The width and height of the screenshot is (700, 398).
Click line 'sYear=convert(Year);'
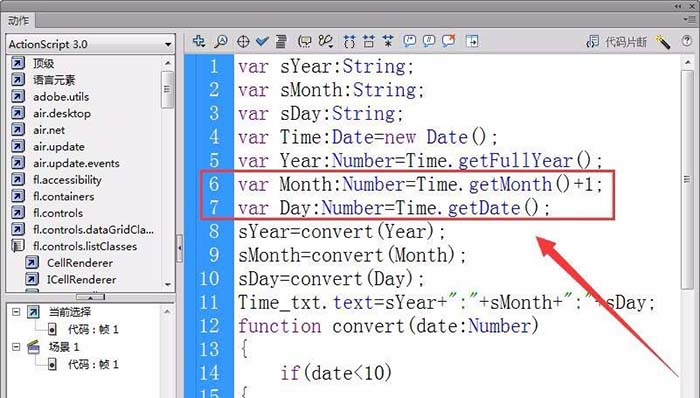pyautogui.click(x=342, y=231)
